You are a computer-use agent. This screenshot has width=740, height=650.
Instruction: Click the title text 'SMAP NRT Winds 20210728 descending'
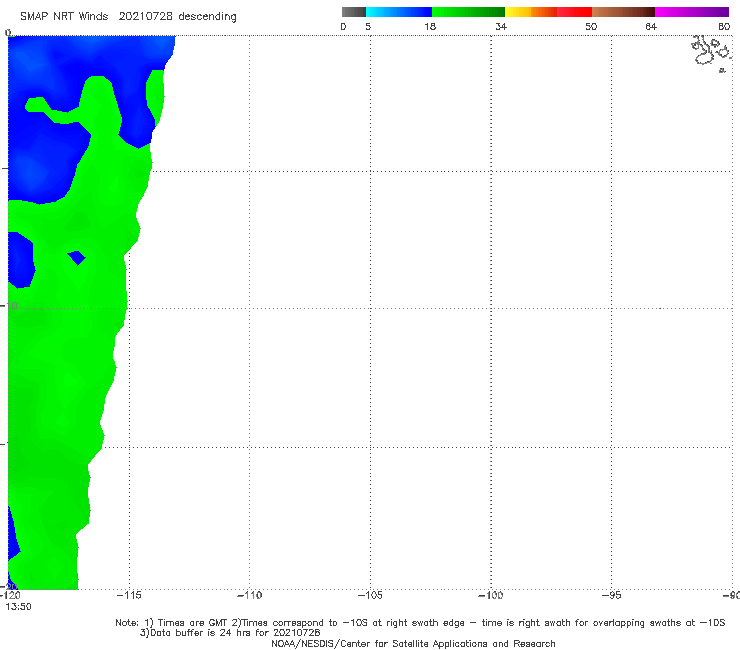pyautogui.click(x=128, y=17)
